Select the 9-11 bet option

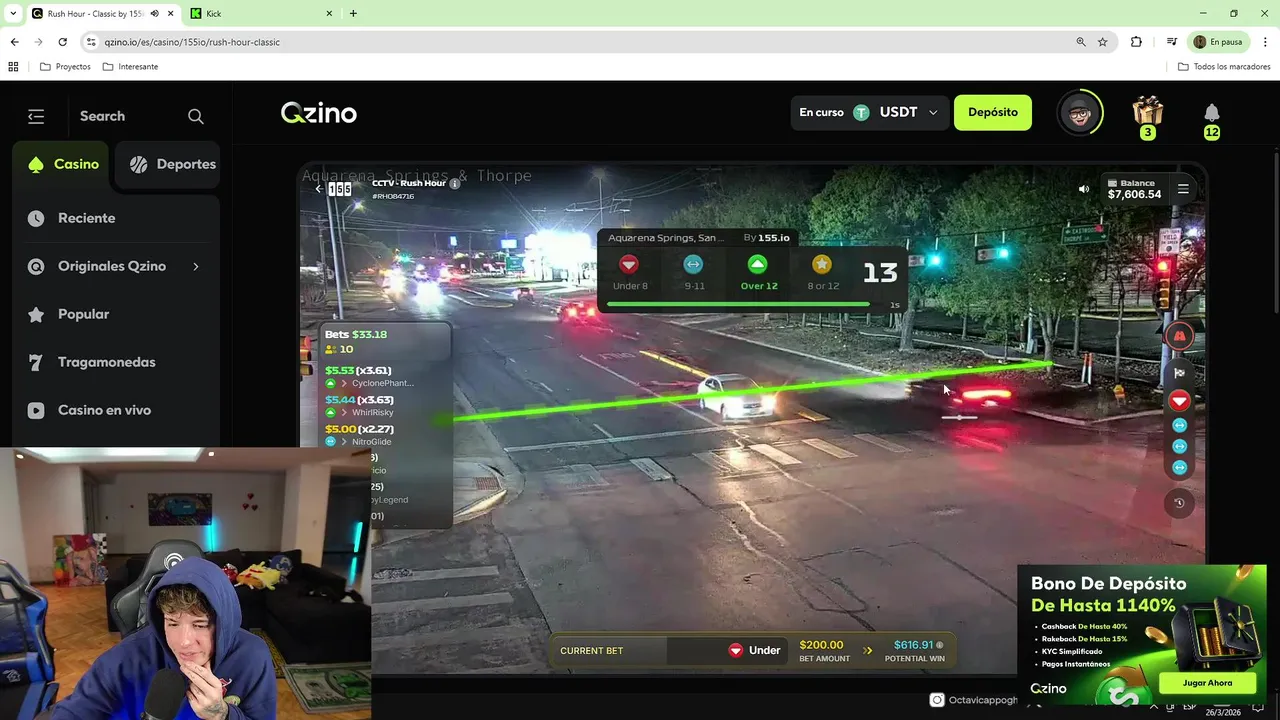[x=694, y=272]
